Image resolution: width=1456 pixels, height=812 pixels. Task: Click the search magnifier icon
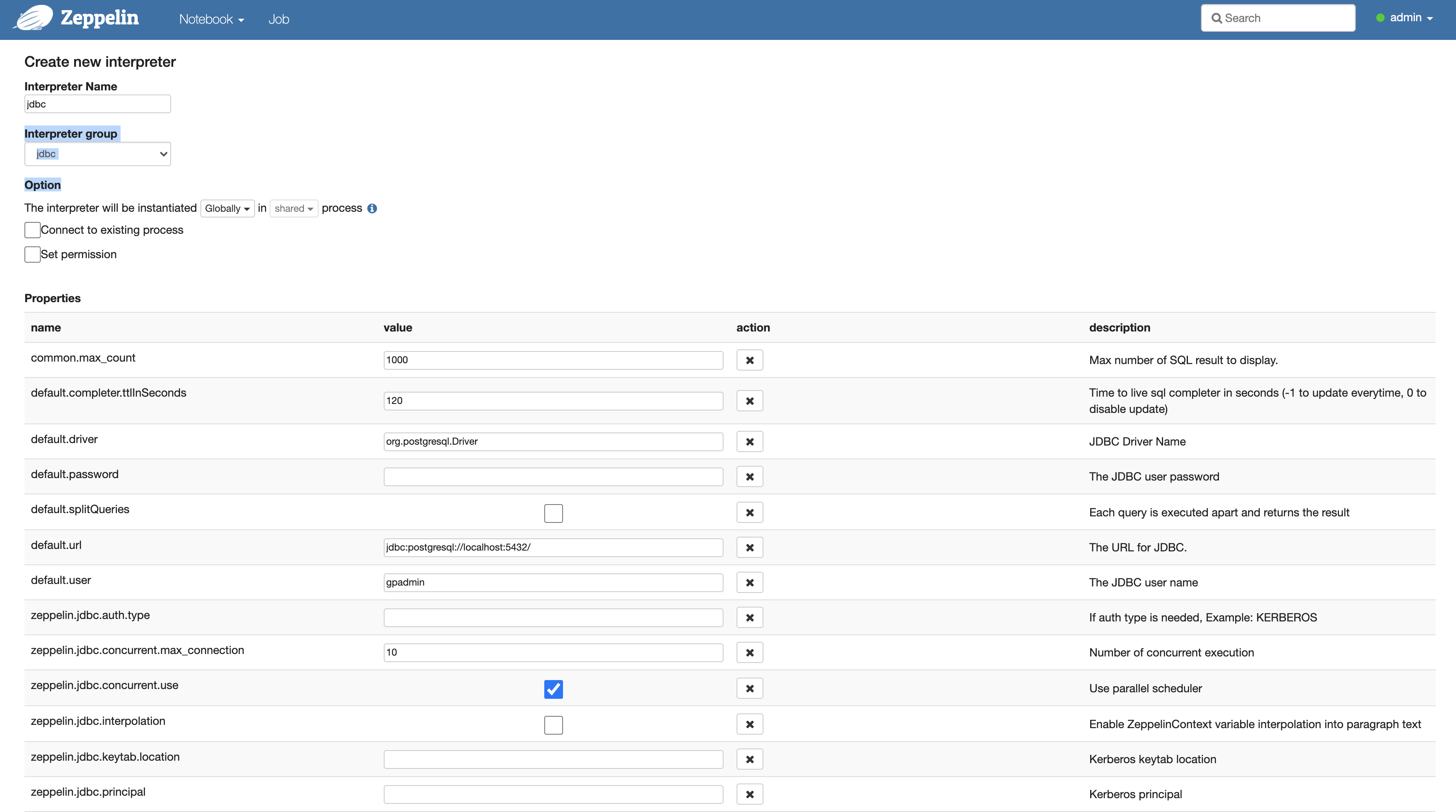click(1217, 18)
